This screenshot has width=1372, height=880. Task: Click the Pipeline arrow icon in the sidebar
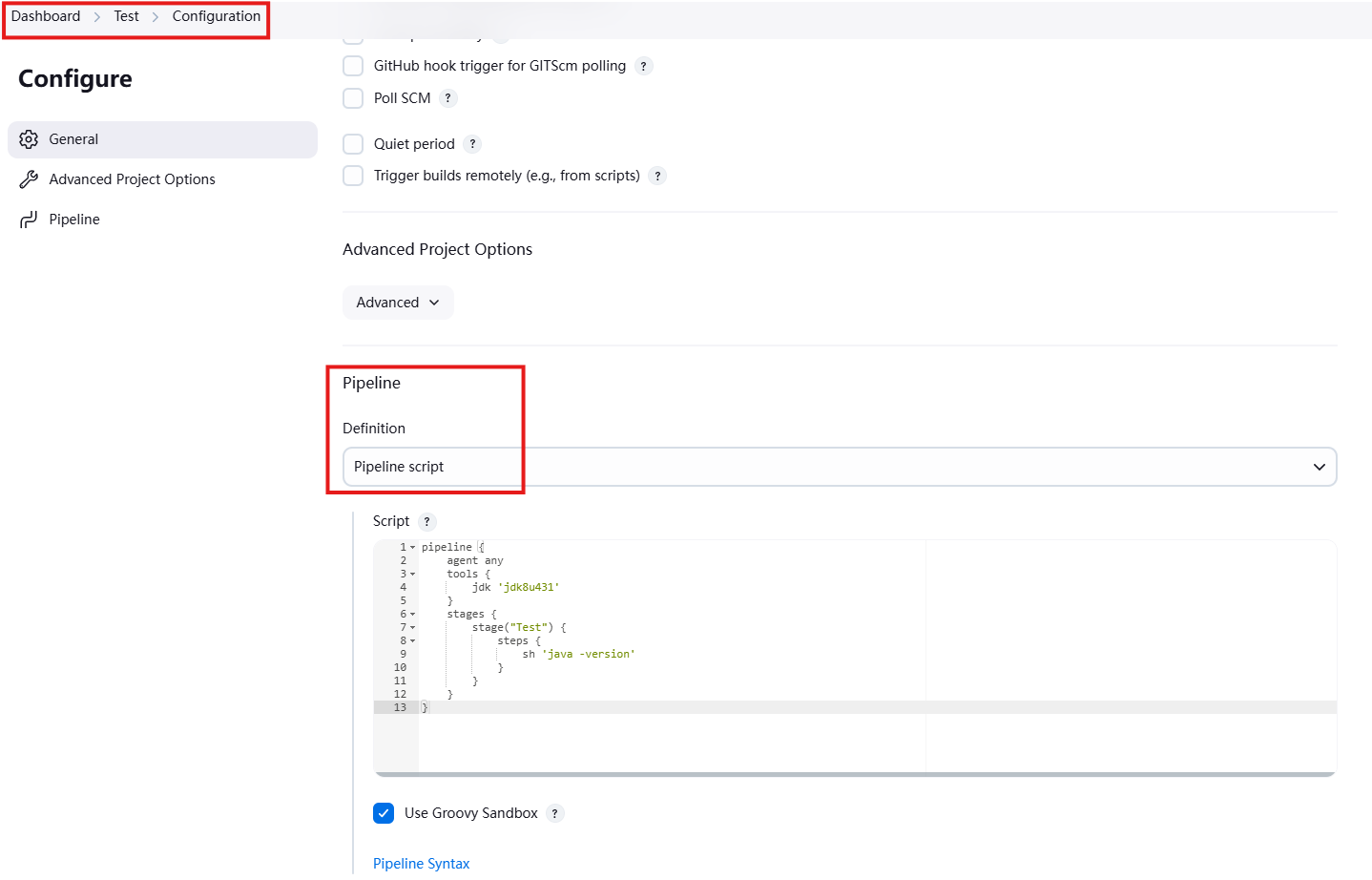click(x=28, y=219)
